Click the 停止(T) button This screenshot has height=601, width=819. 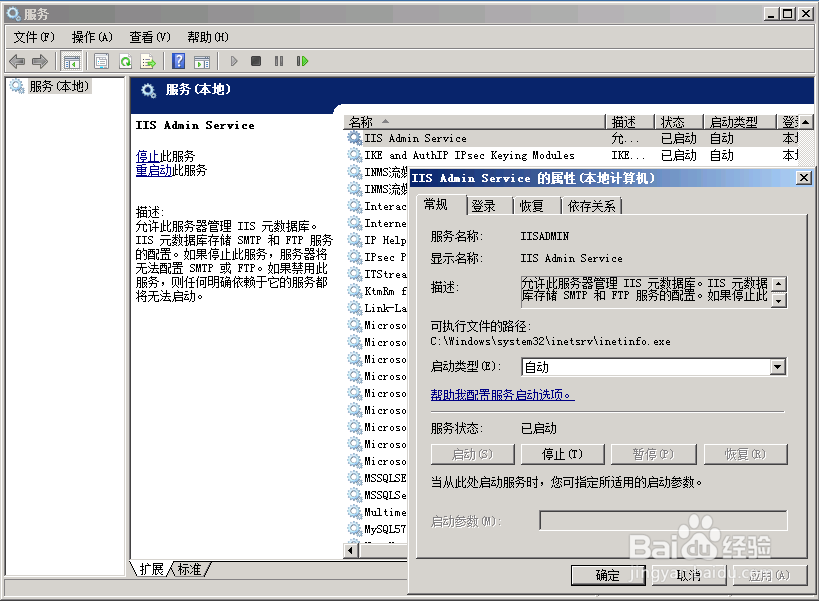[x=562, y=454]
